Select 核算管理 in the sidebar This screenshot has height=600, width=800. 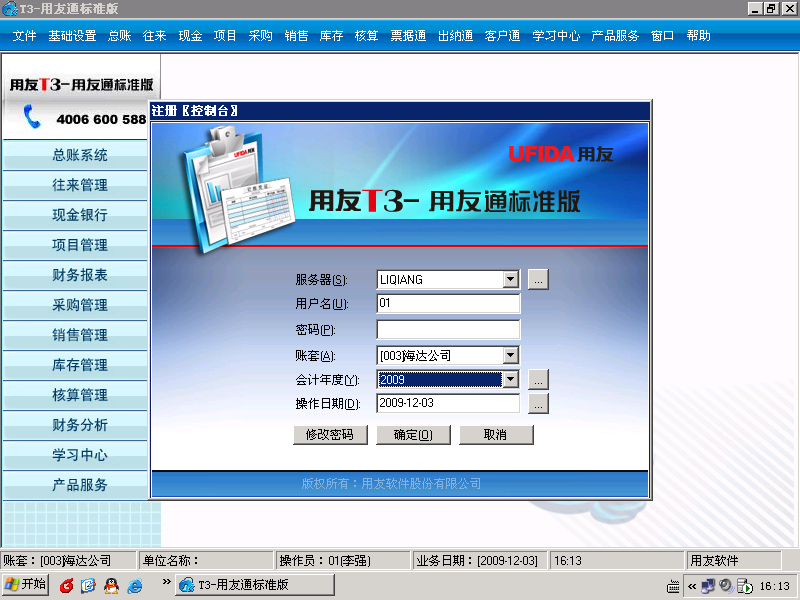(x=76, y=395)
